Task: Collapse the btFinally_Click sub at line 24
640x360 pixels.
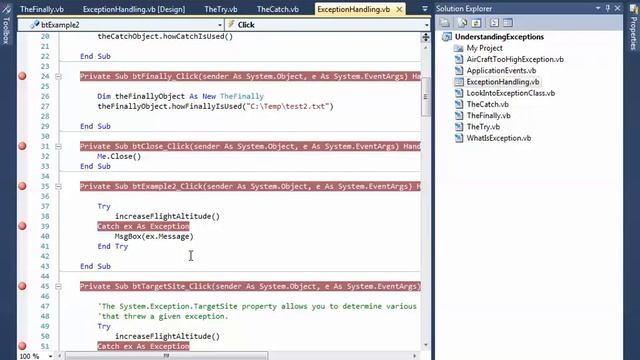Action: tap(58, 76)
